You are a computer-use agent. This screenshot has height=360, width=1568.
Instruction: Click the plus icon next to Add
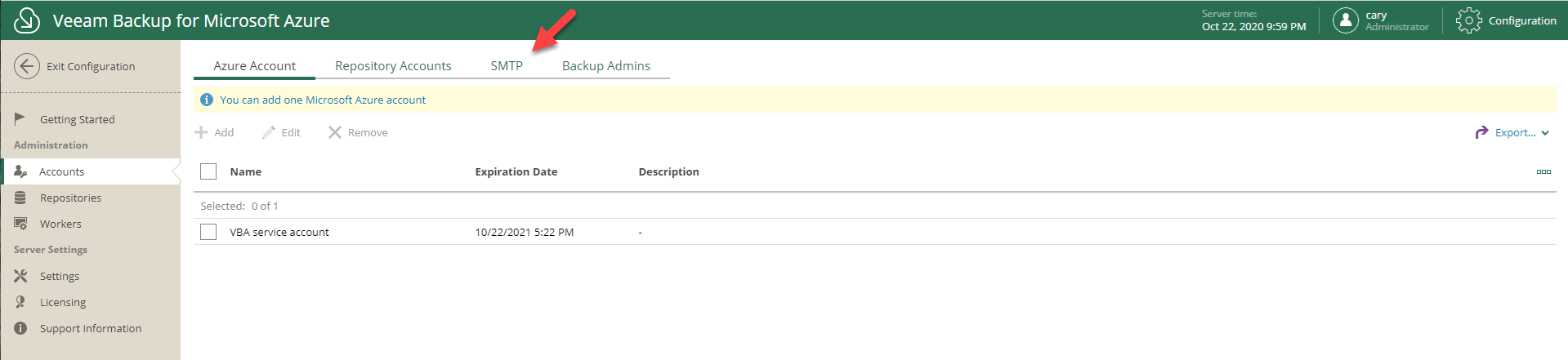click(201, 132)
